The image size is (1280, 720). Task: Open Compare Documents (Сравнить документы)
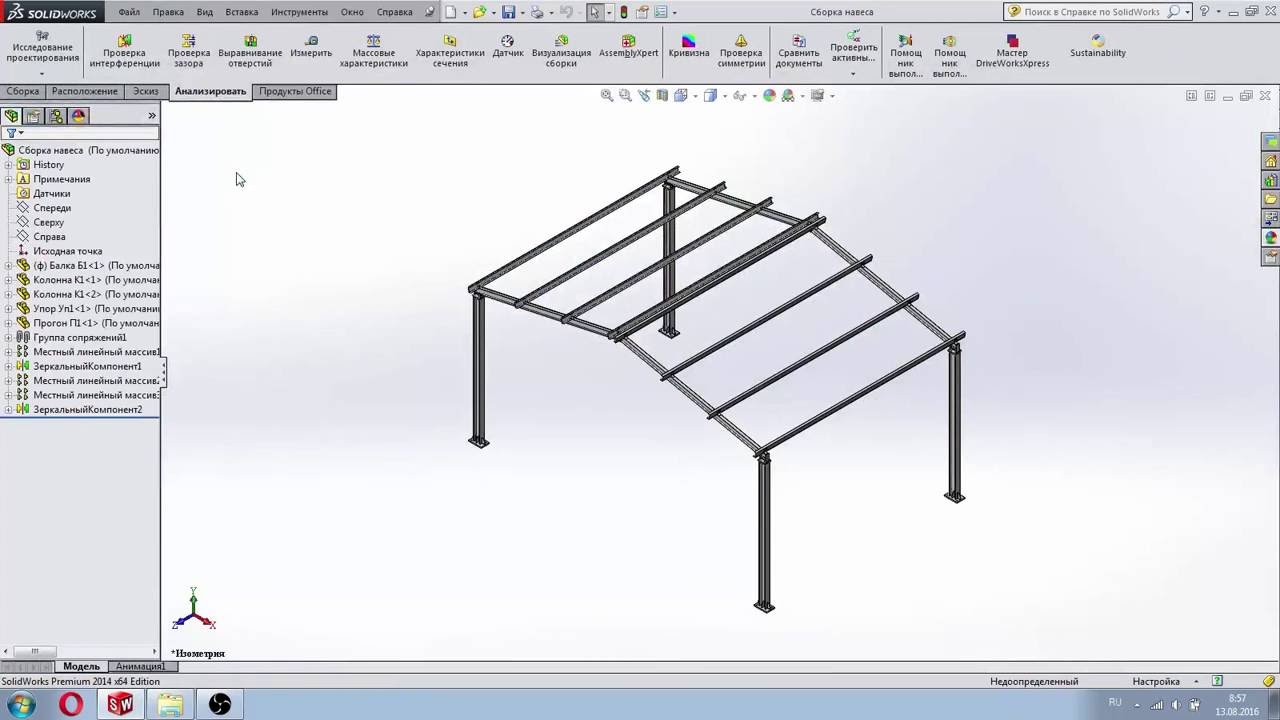(x=799, y=51)
